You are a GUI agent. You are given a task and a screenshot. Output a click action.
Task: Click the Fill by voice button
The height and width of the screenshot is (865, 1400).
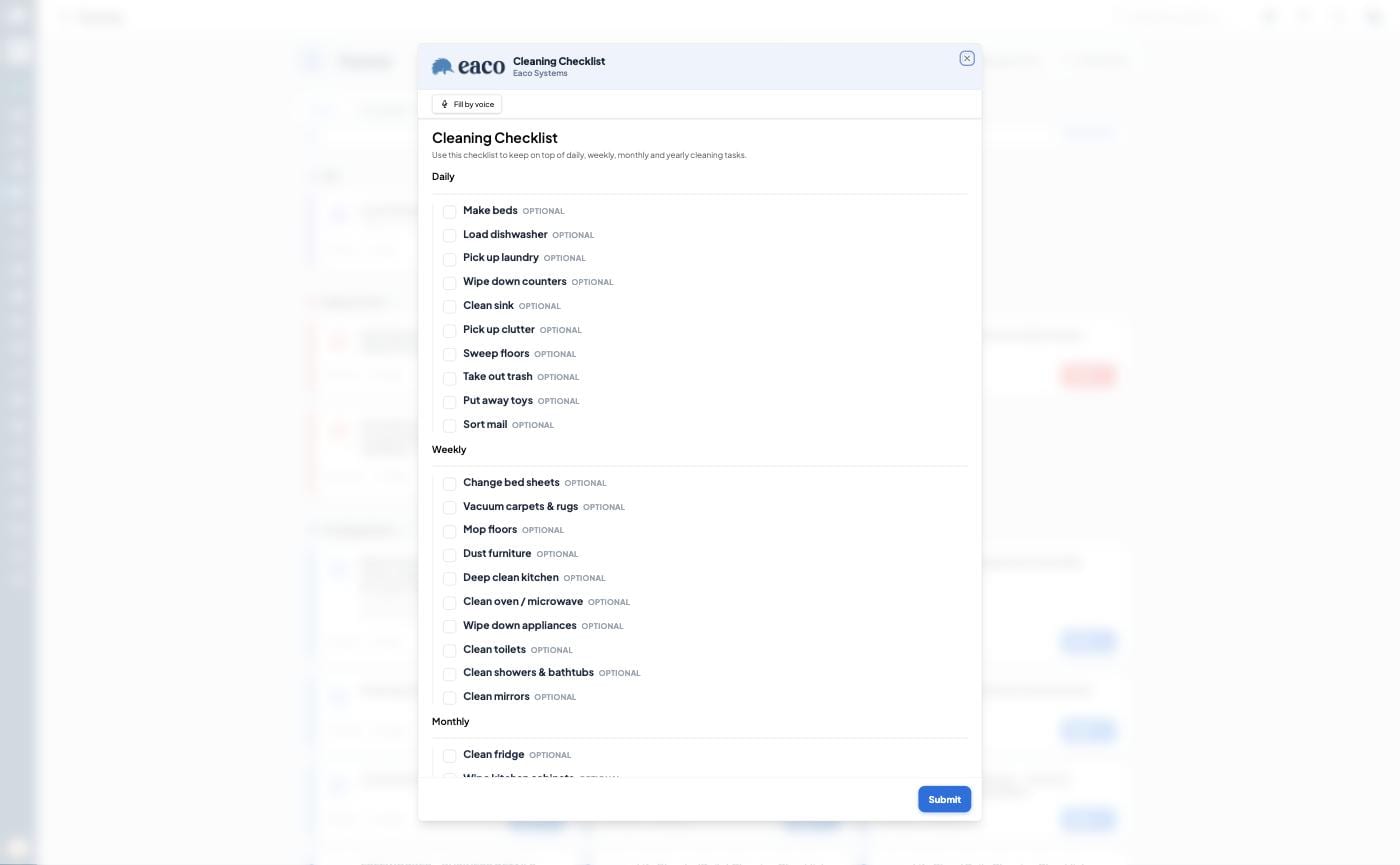click(x=467, y=104)
